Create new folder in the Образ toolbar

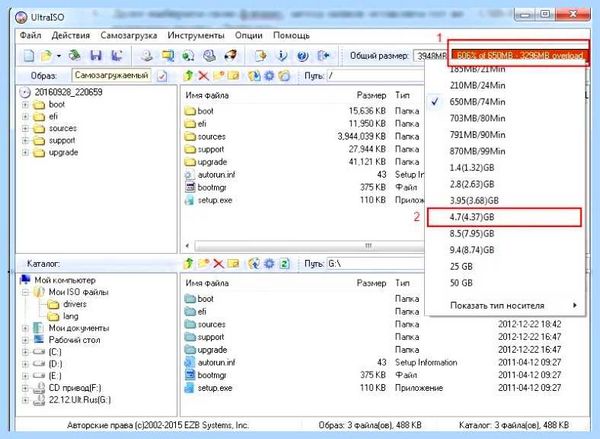coord(218,76)
